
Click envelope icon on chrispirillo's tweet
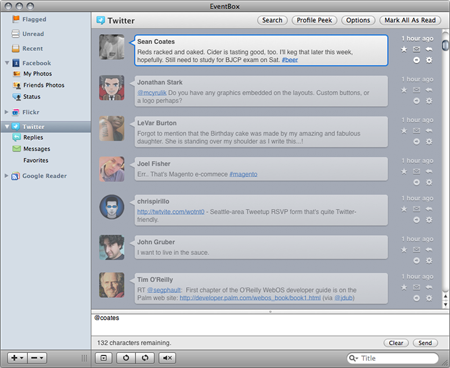(x=416, y=209)
